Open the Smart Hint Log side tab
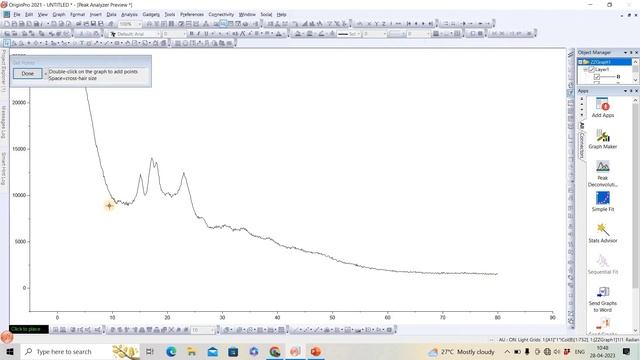640x360 pixels. pos(4,169)
